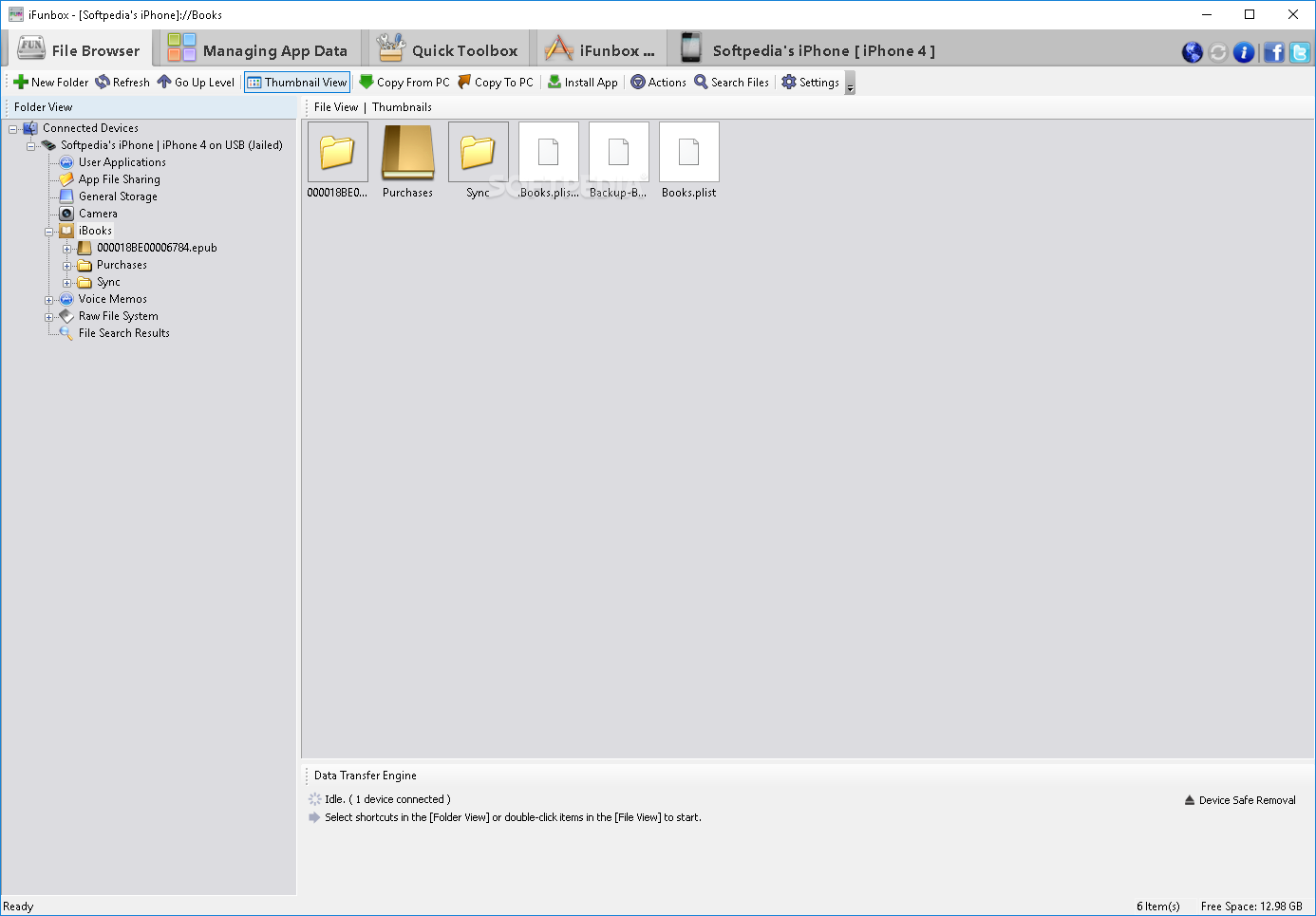Select the Softpedia's iPhone device tab
1316x916 pixels.
808,49
